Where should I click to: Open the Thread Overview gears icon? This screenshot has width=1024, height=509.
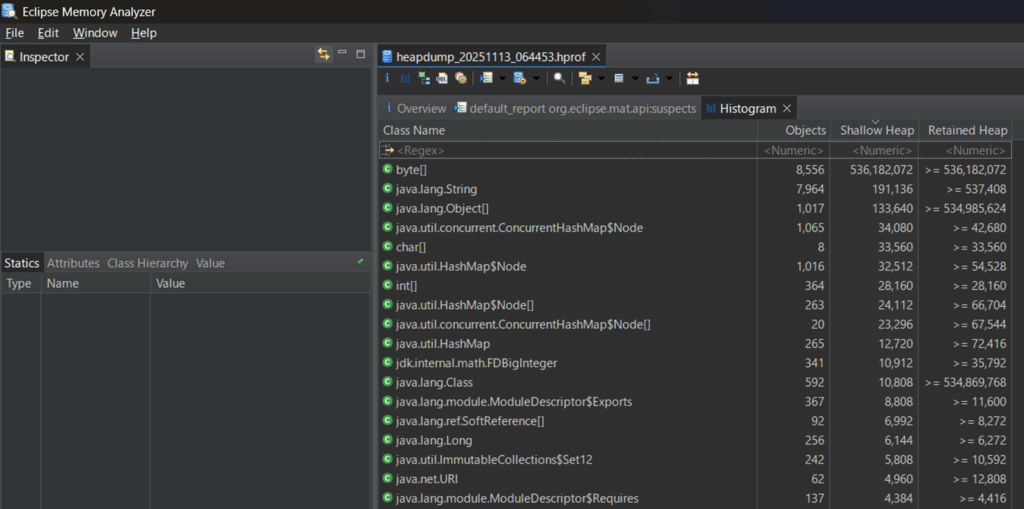[460, 78]
